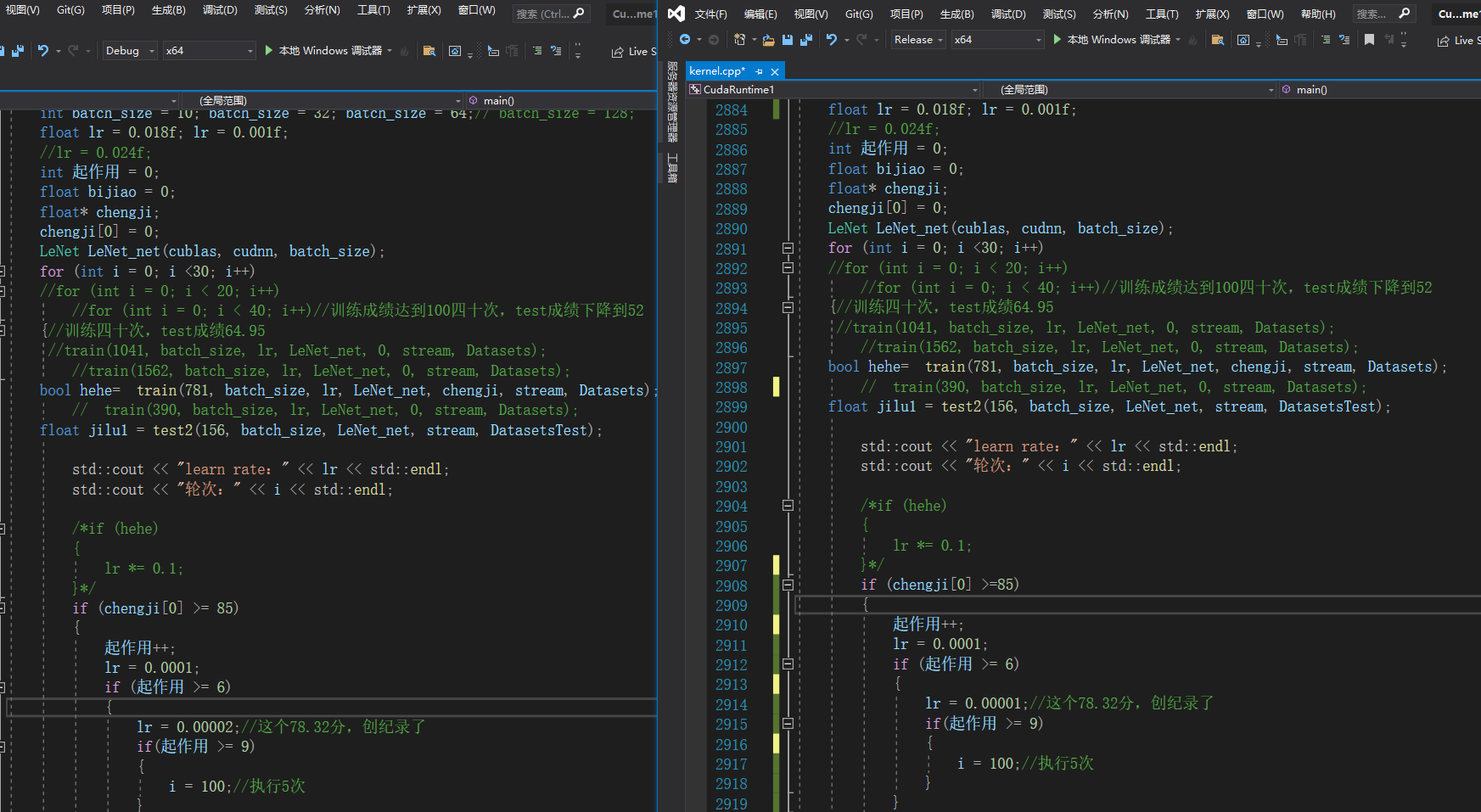Open the 调试(D) menu in left window
This screenshot has width=1481, height=812.
220,10
